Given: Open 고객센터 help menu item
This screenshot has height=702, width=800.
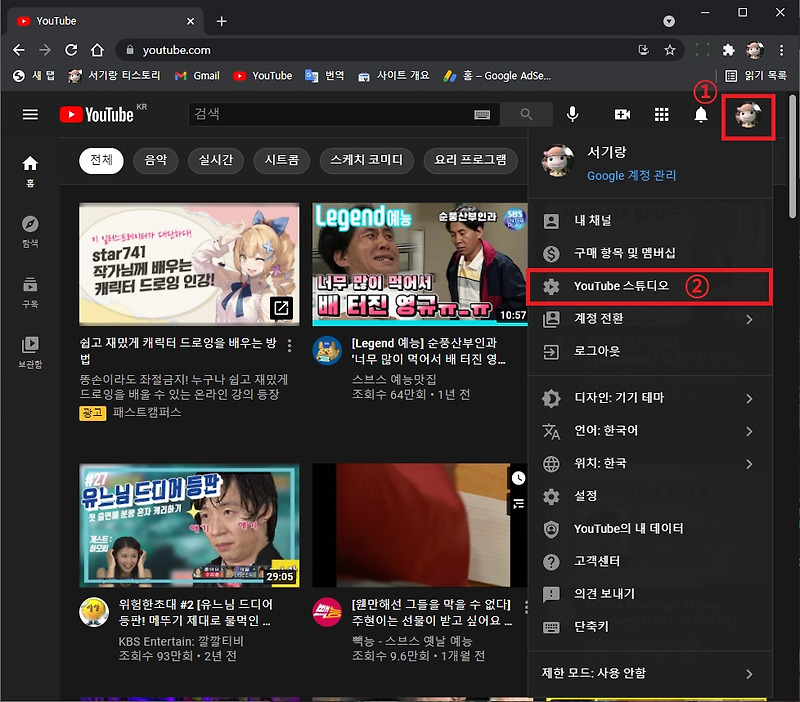Looking at the screenshot, I should 650,562.
